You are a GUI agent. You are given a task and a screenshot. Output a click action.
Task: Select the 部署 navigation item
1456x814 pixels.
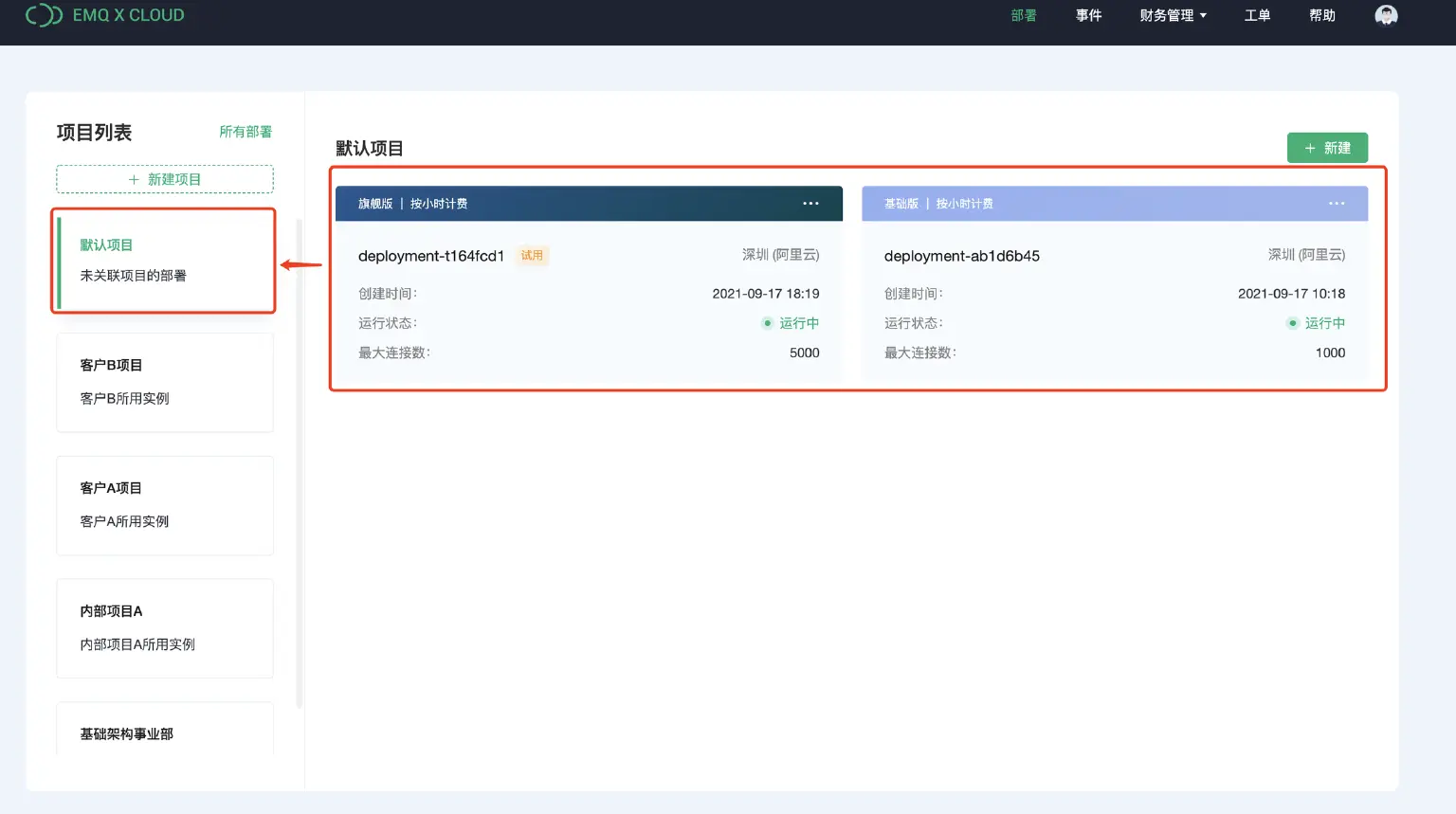coord(1024,15)
